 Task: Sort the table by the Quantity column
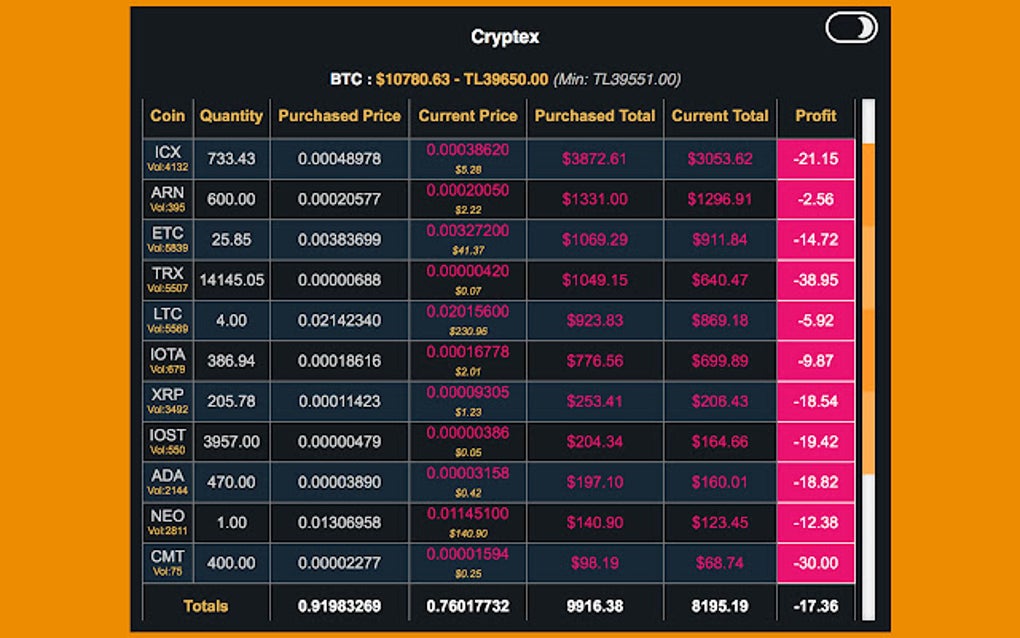pos(231,116)
